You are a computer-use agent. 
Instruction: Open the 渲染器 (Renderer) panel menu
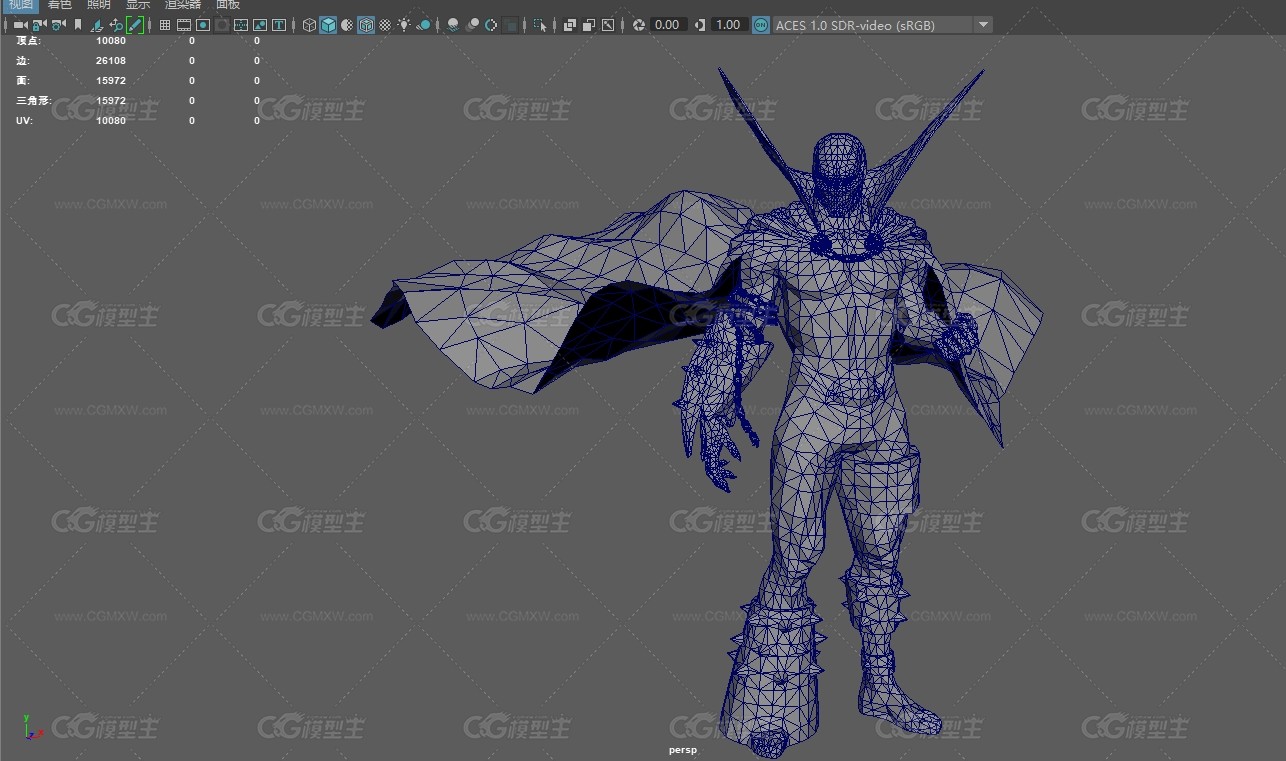(x=183, y=4)
